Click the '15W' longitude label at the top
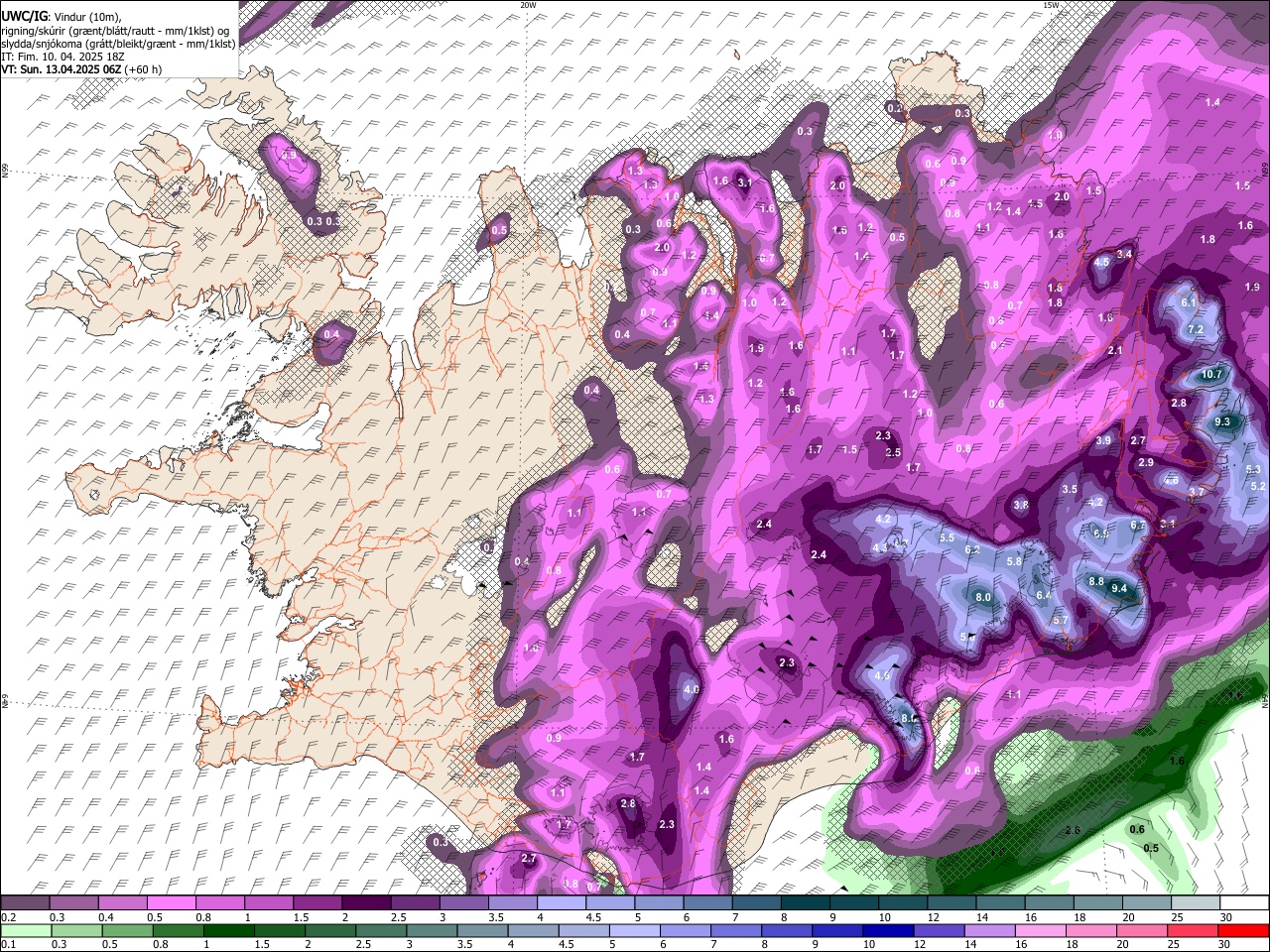The image size is (1270, 952). [1051, 5]
